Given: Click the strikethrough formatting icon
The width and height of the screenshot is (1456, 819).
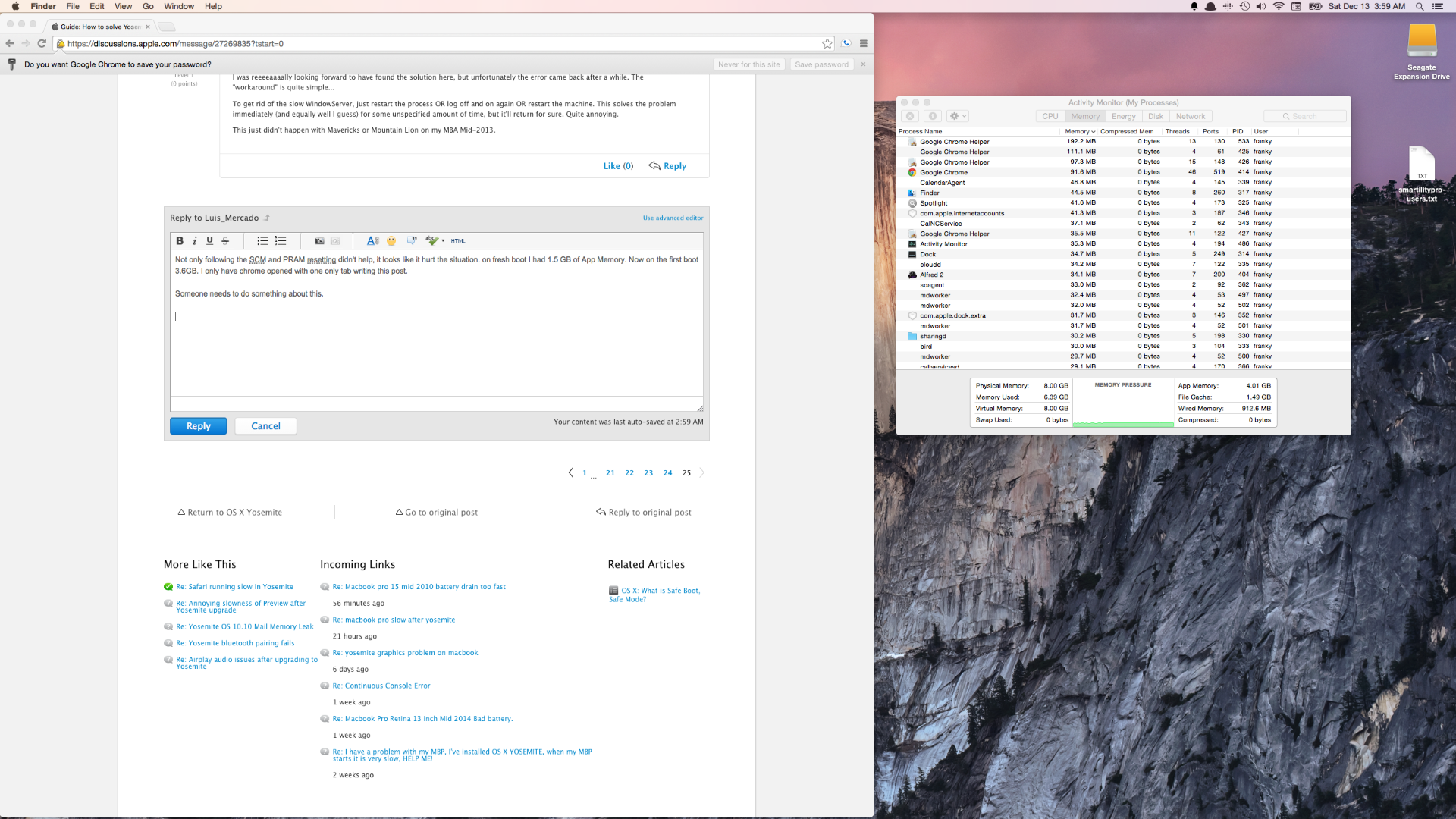Looking at the screenshot, I should click(x=225, y=241).
